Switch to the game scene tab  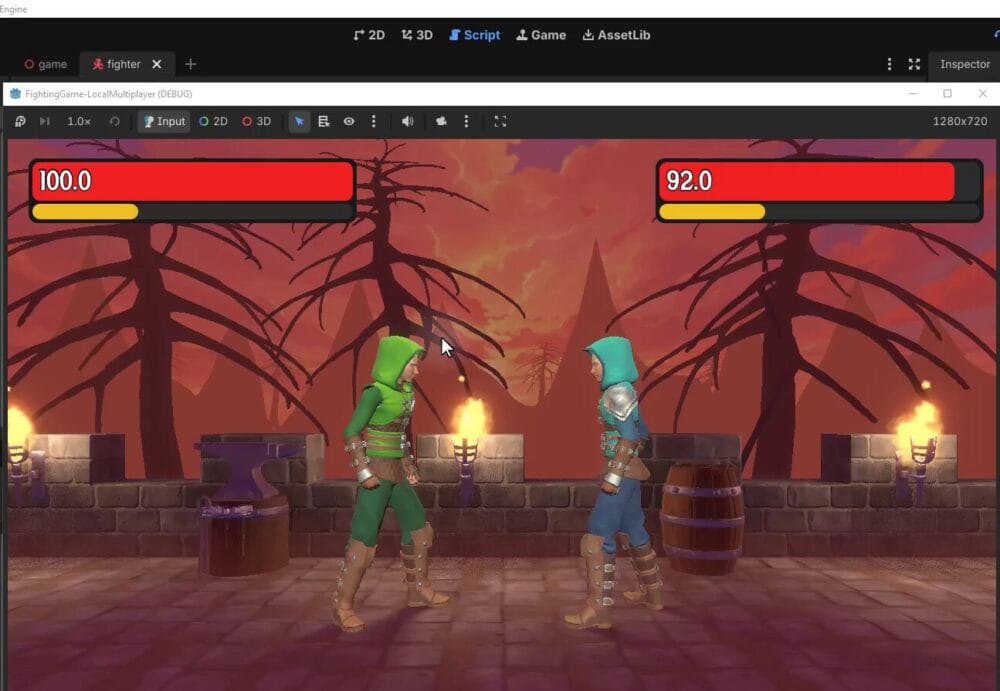click(x=45, y=64)
